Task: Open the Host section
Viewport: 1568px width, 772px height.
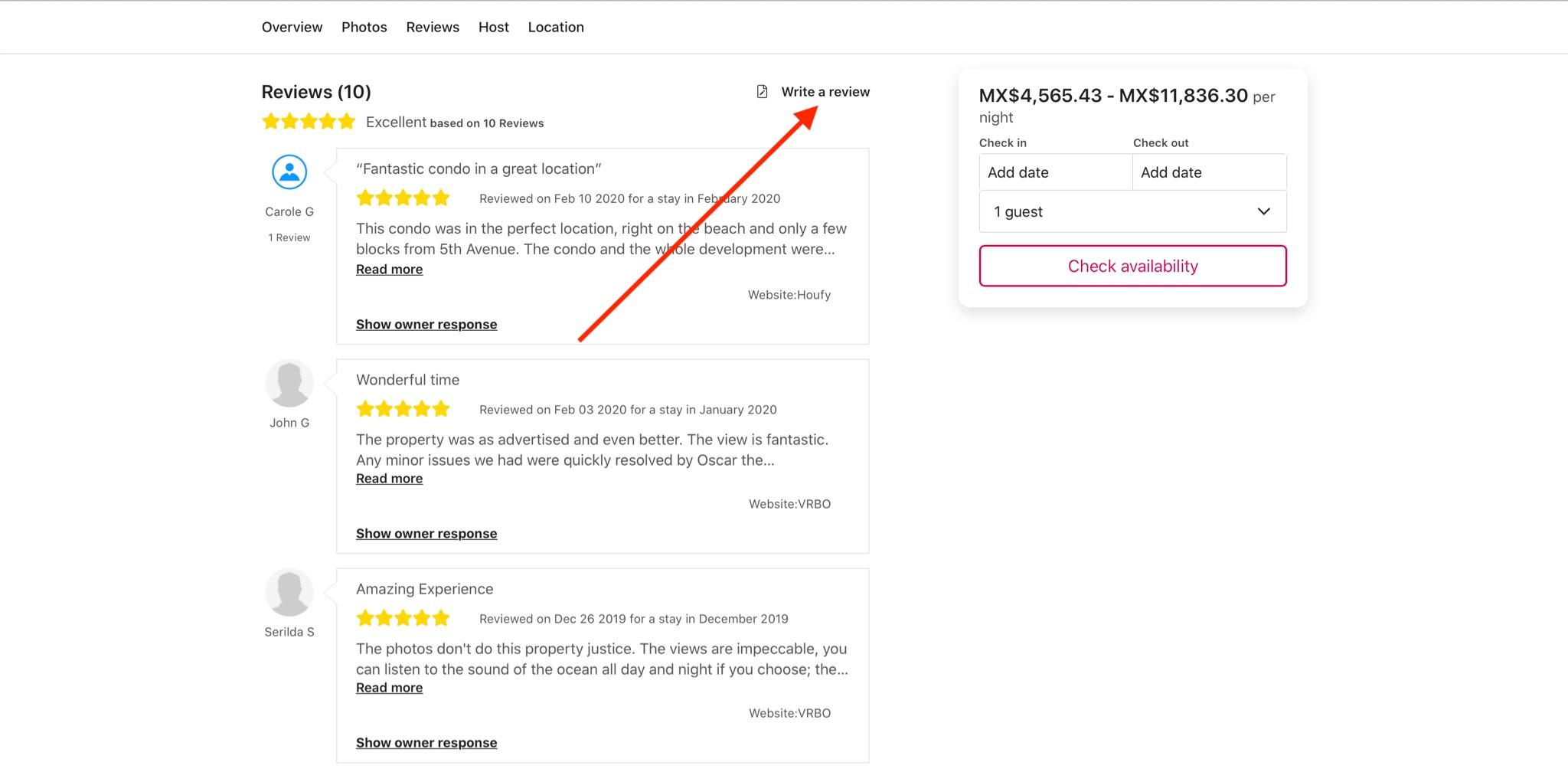Action: click(x=493, y=27)
